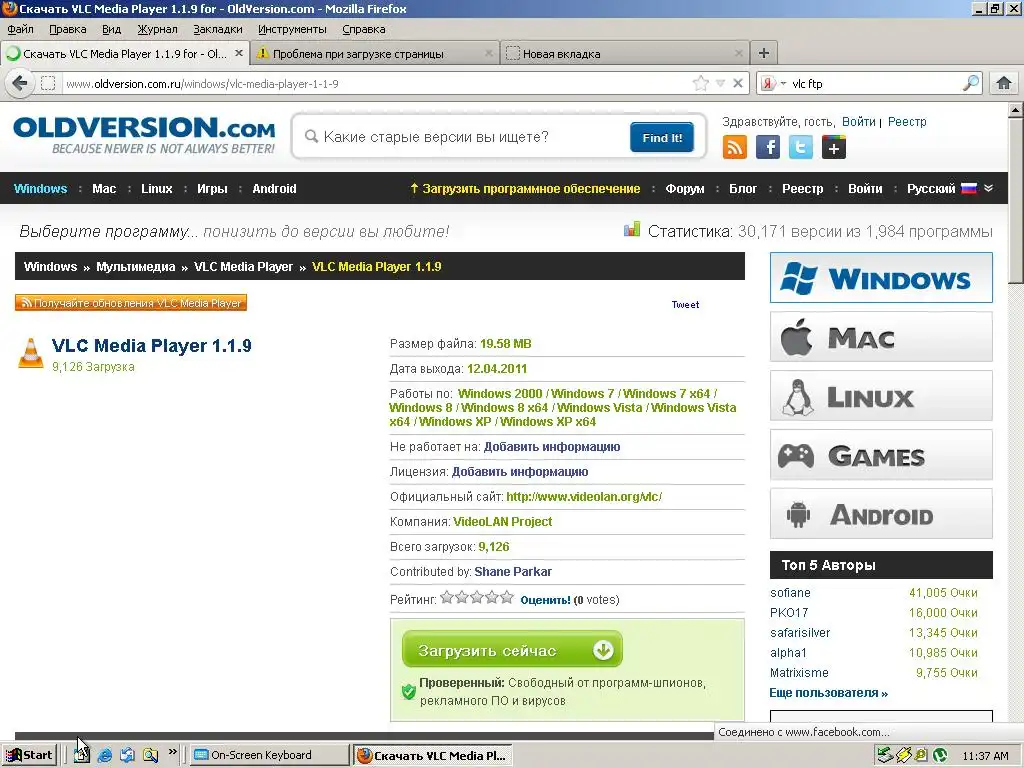Select Linux in site navigation bar
This screenshot has width=1024, height=768.
pyautogui.click(x=157, y=189)
